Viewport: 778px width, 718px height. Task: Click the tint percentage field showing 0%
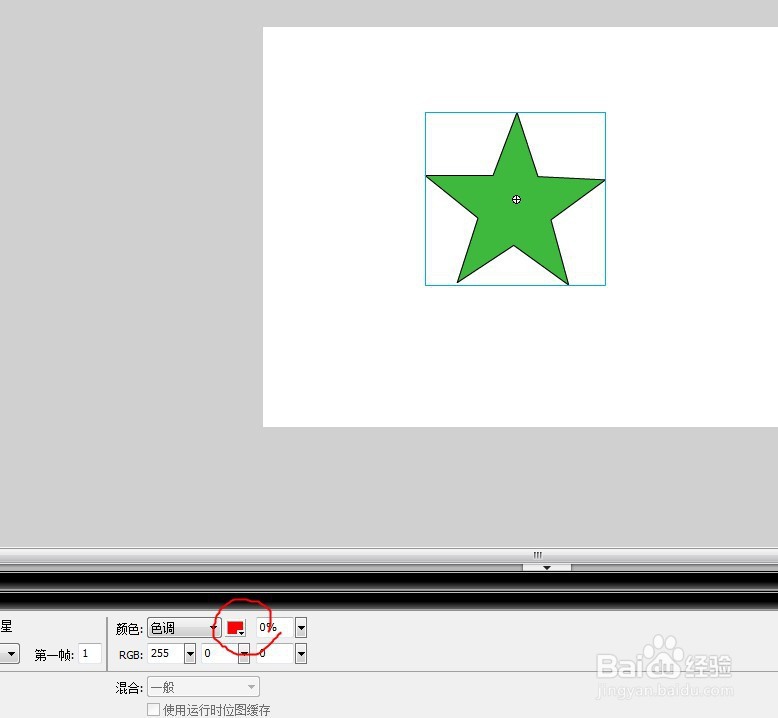click(274, 627)
